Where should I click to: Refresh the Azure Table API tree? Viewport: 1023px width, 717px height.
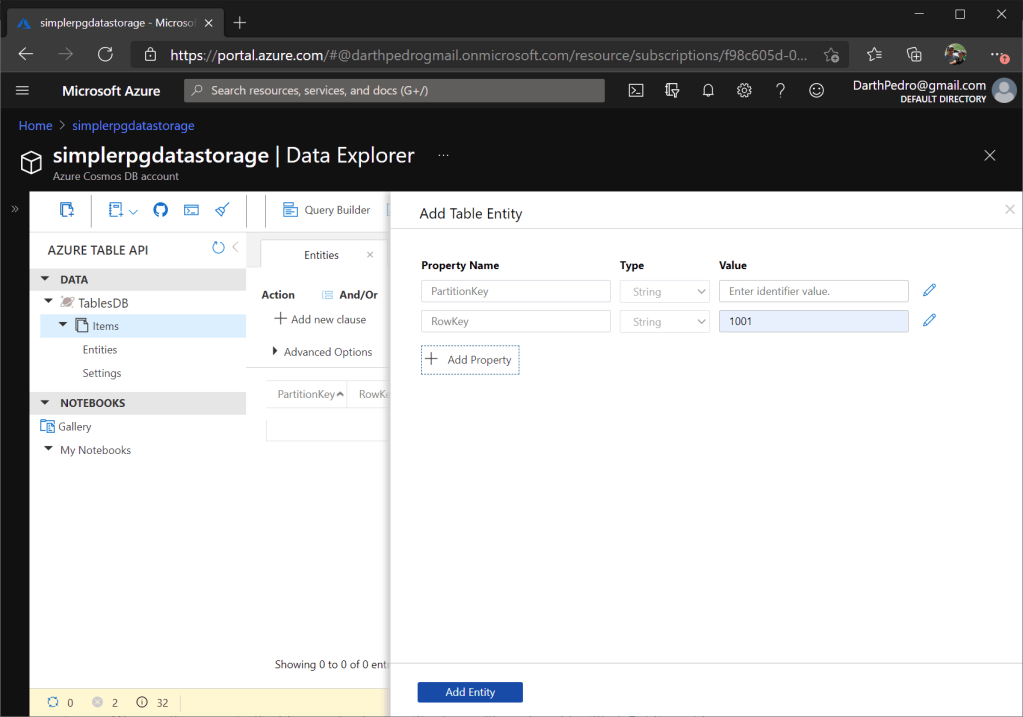click(218, 248)
